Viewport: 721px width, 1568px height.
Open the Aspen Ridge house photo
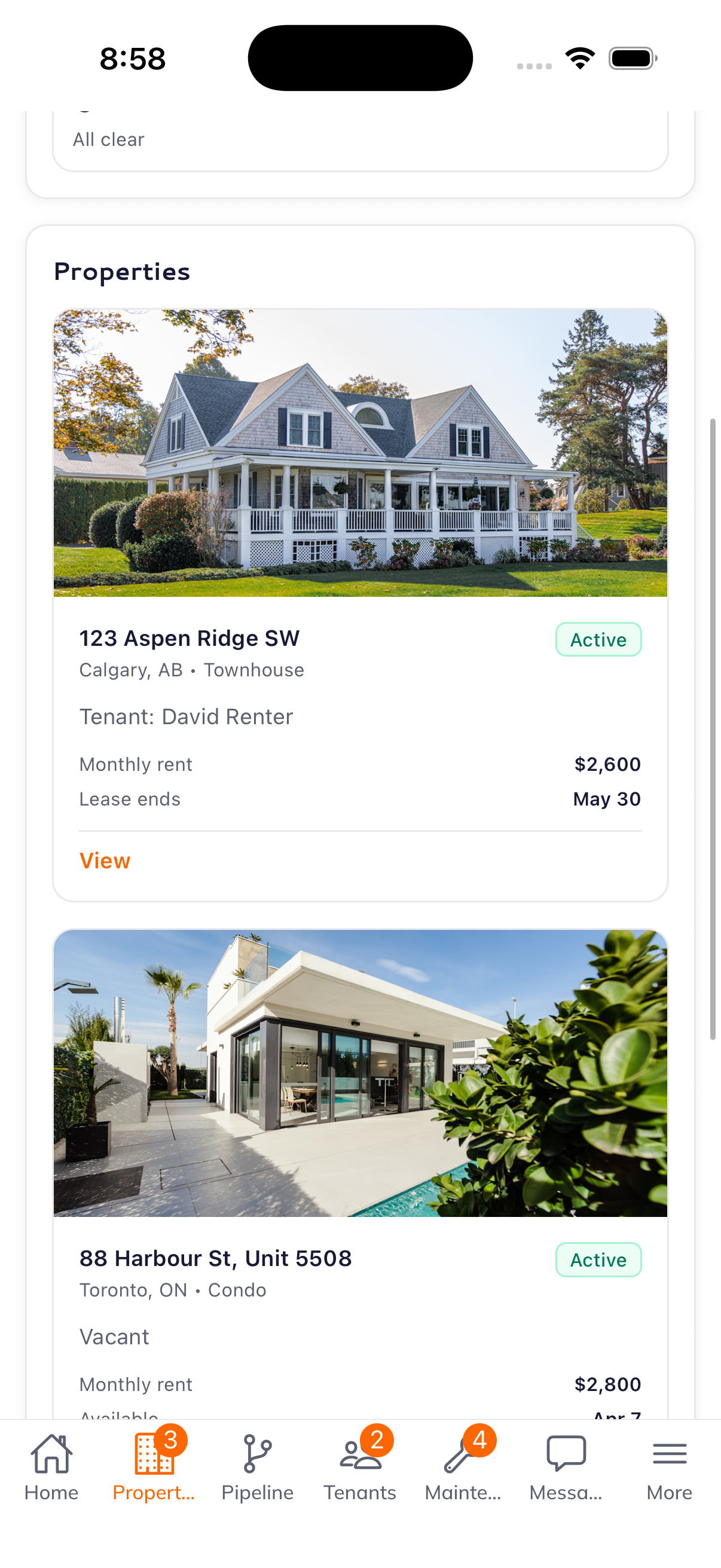(x=360, y=453)
